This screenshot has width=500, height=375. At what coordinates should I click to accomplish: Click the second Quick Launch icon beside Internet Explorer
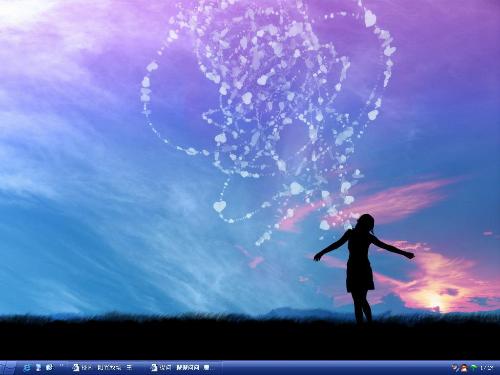pyautogui.click(x=38, y=368)
